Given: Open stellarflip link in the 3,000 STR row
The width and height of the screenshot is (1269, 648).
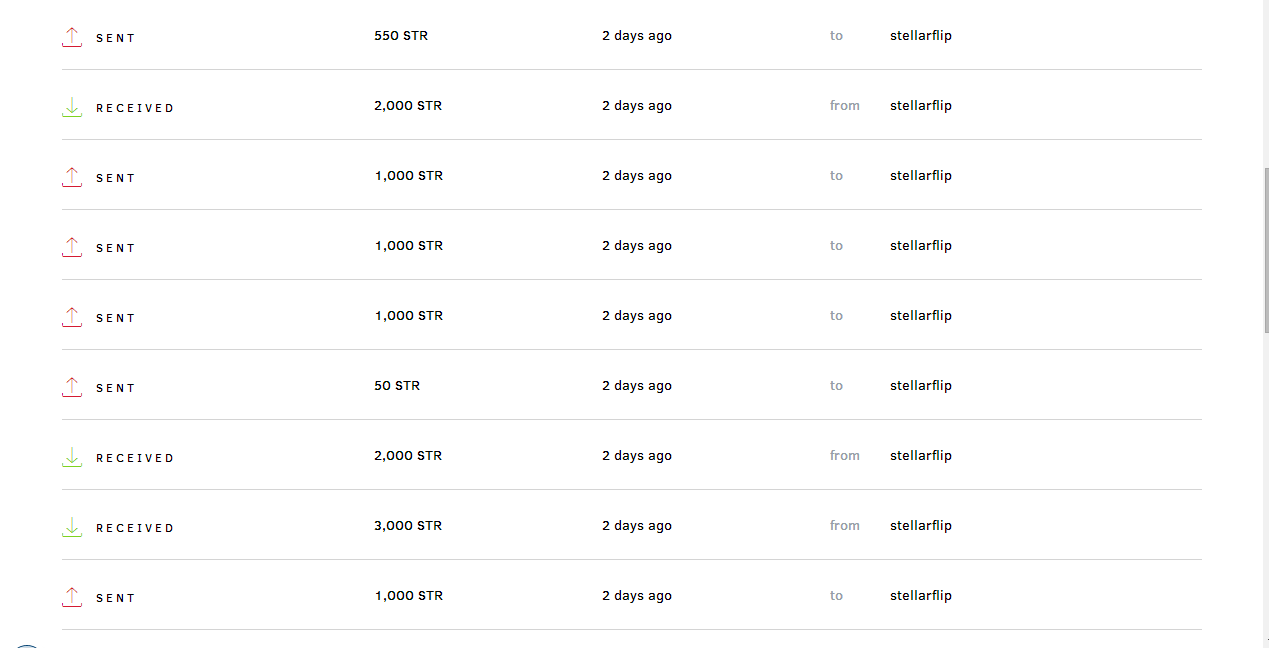Looking at the screenshot, I should click(x=921, y=526).
